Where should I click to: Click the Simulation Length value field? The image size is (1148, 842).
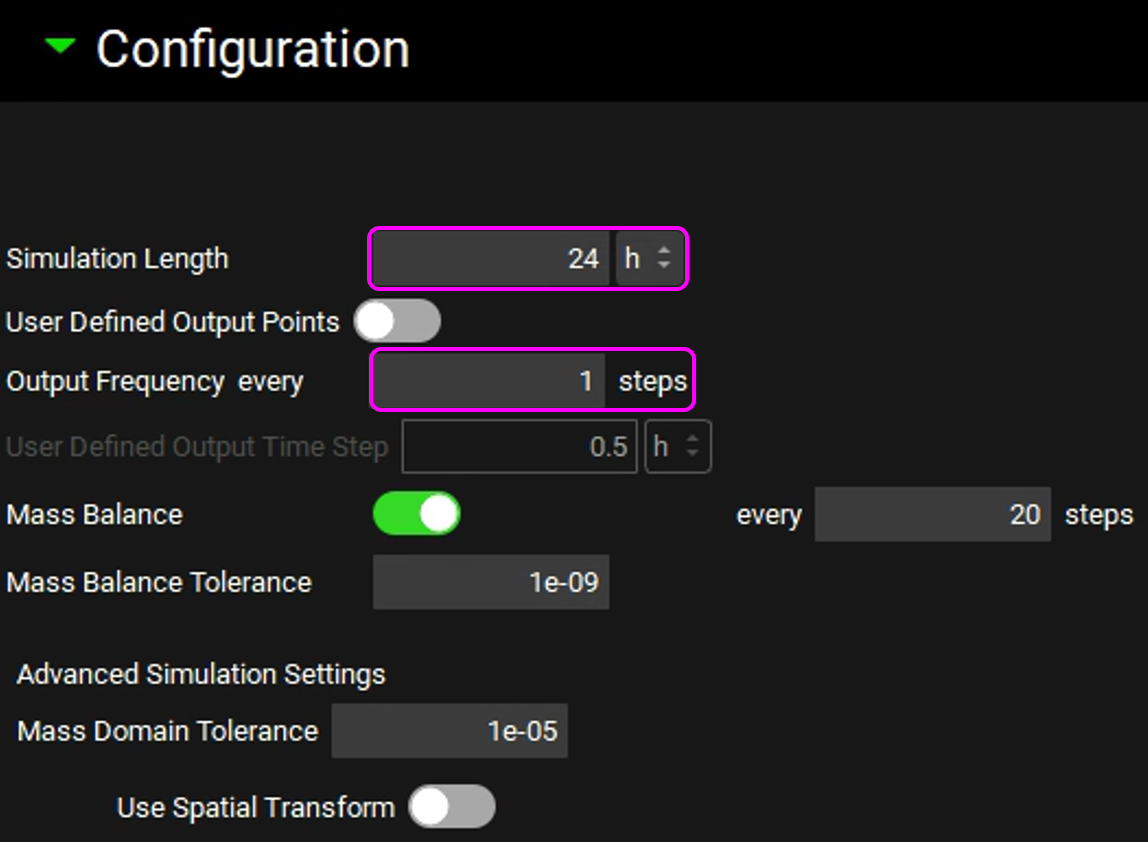[491, 259]
